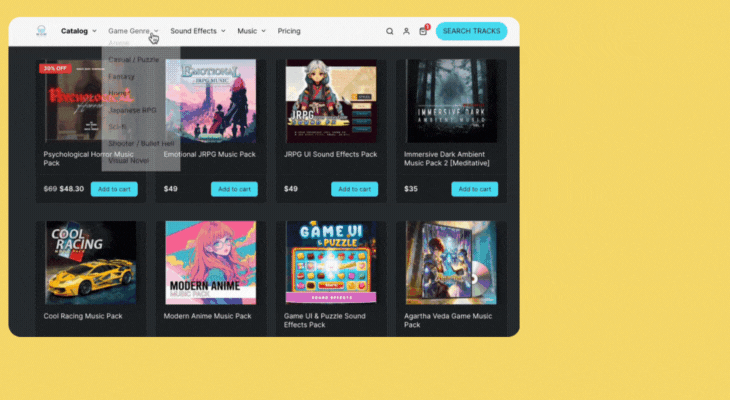Click the site logo icon
The width and height of the screenshot is (730, 400).
click(41, 31)
